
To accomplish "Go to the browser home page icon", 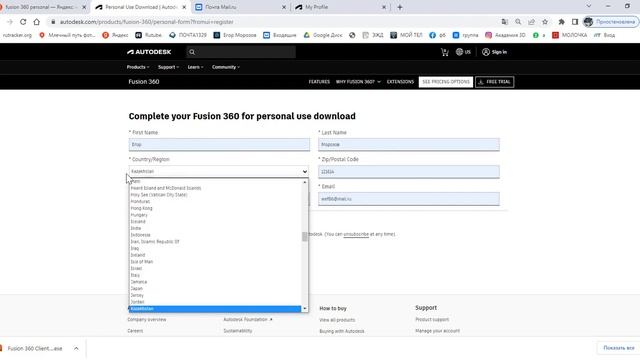I will click(37, 22).
